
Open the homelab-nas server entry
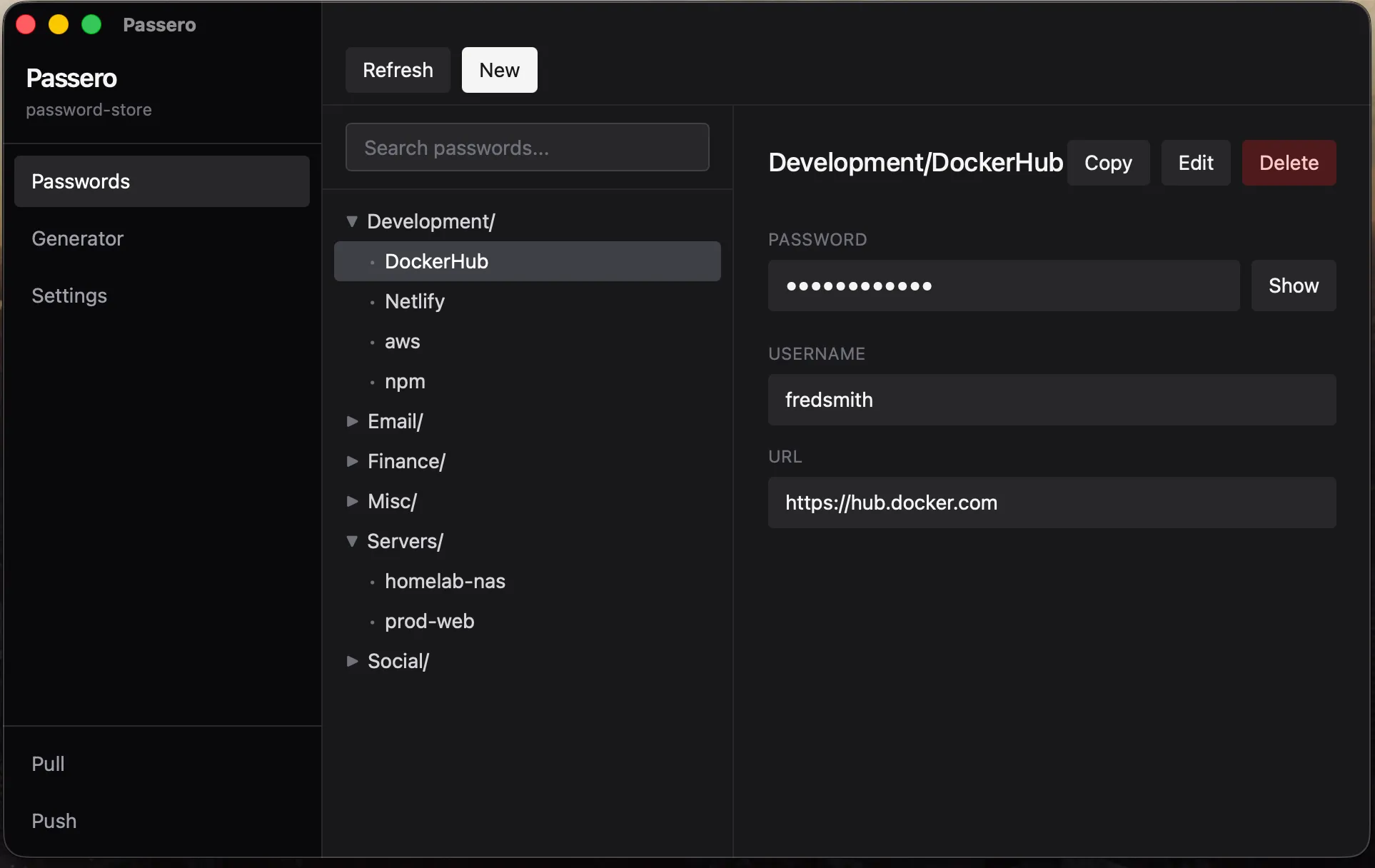[x=445, y=581]
